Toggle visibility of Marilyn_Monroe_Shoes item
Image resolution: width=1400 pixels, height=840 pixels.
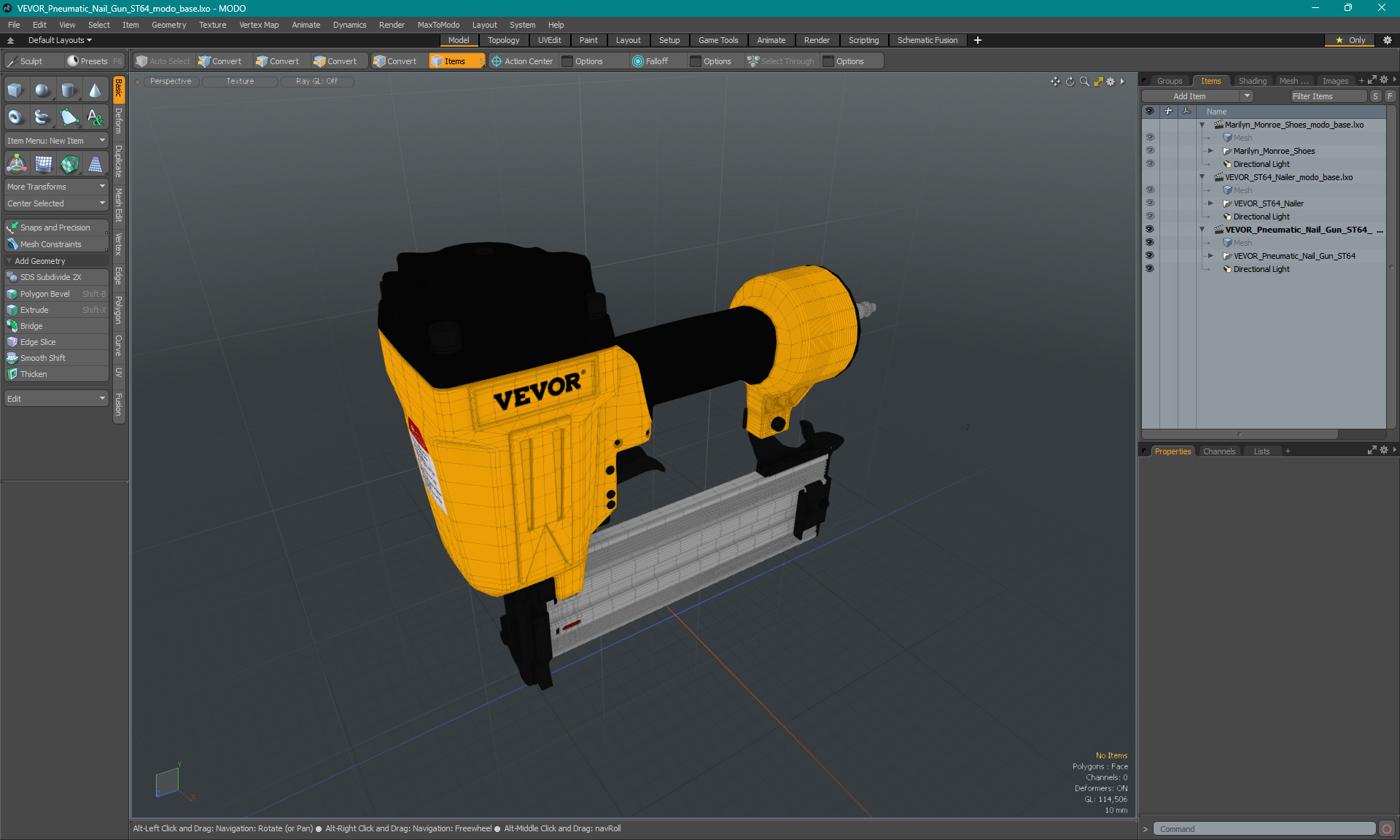point(1149,151)
